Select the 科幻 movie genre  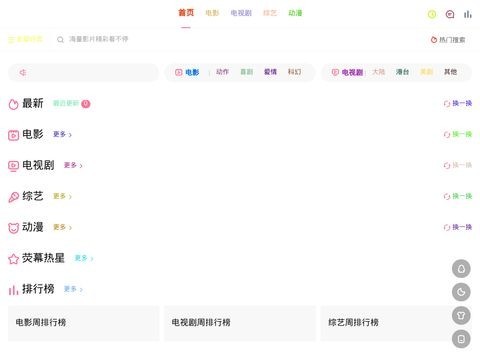[x=295, y=72]
